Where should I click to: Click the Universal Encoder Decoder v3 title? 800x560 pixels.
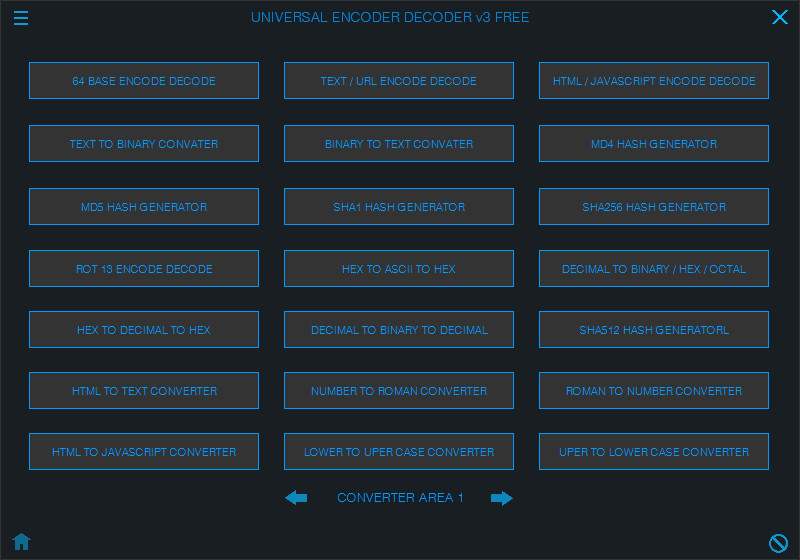(390, 17)
